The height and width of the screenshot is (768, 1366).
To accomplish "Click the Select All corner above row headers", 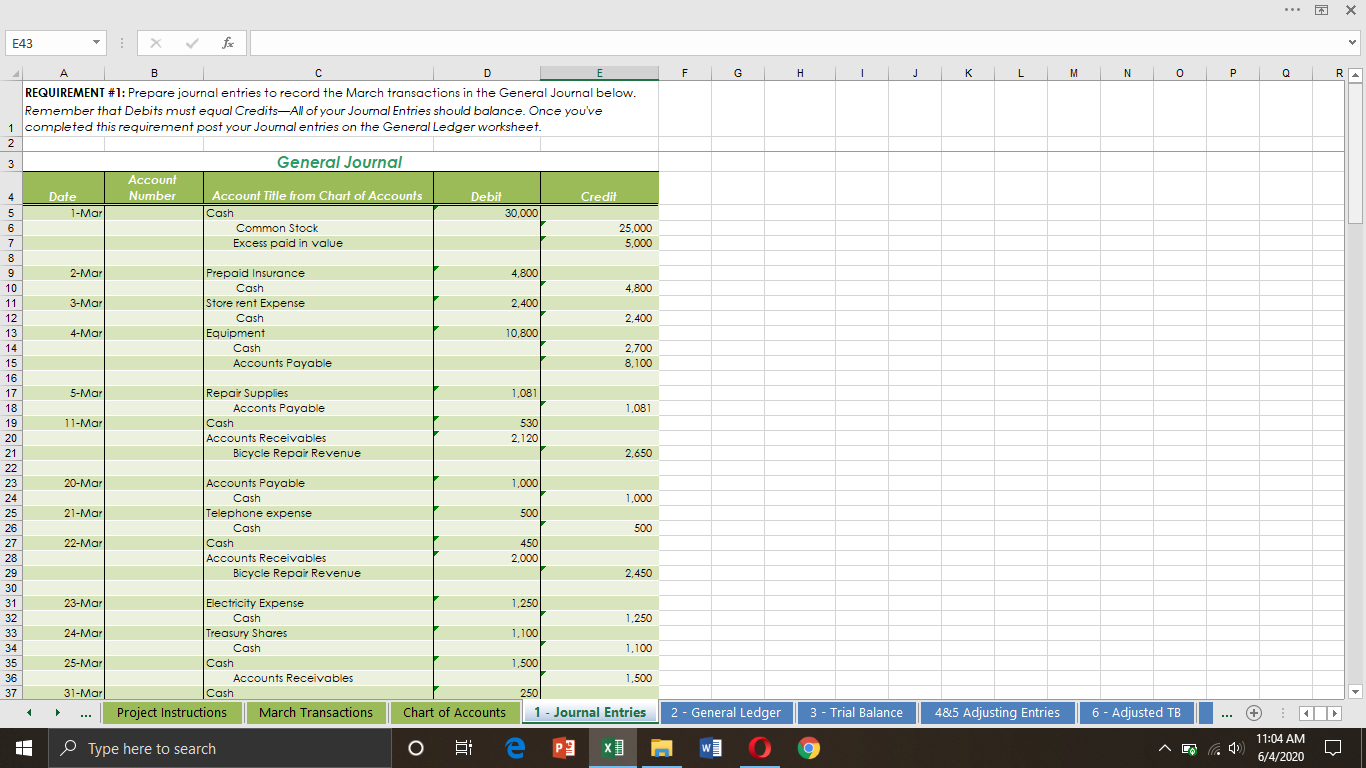I will point(14,72).
